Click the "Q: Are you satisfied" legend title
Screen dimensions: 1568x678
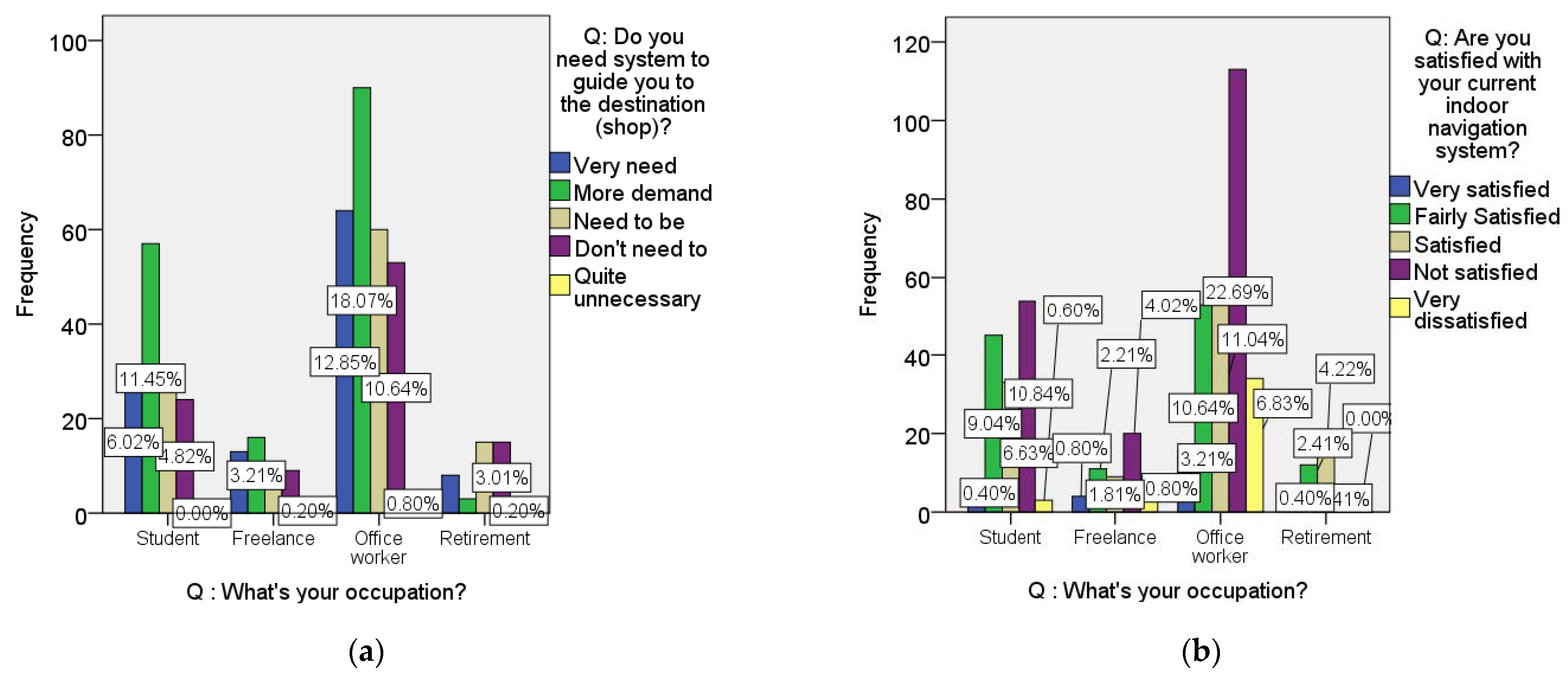(1477, 94)
